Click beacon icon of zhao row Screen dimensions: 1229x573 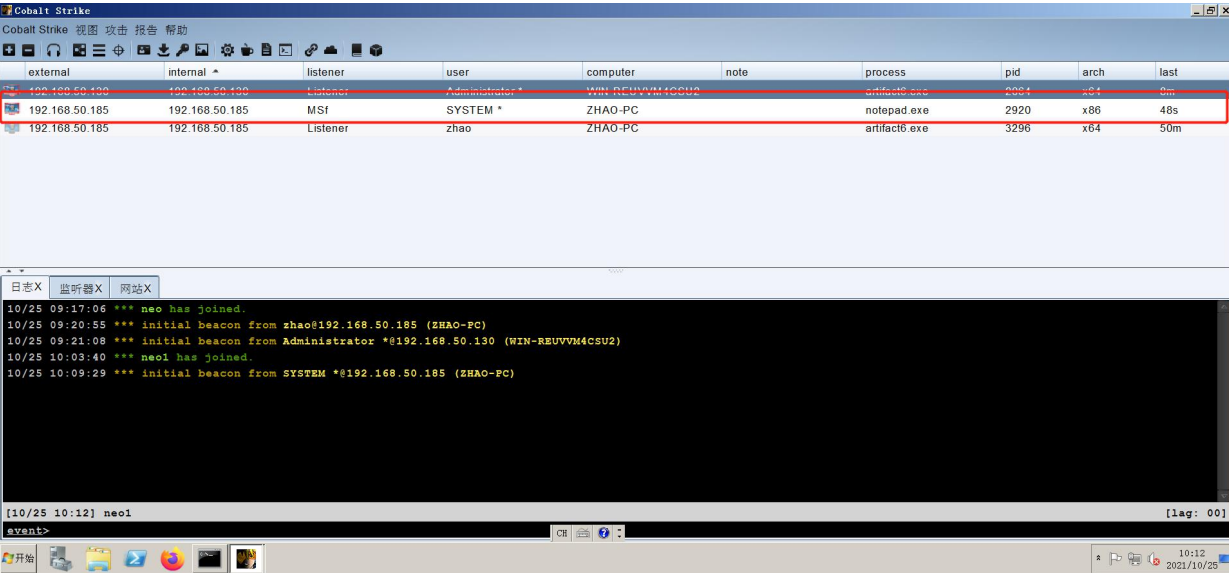click(x=12, y=128)
